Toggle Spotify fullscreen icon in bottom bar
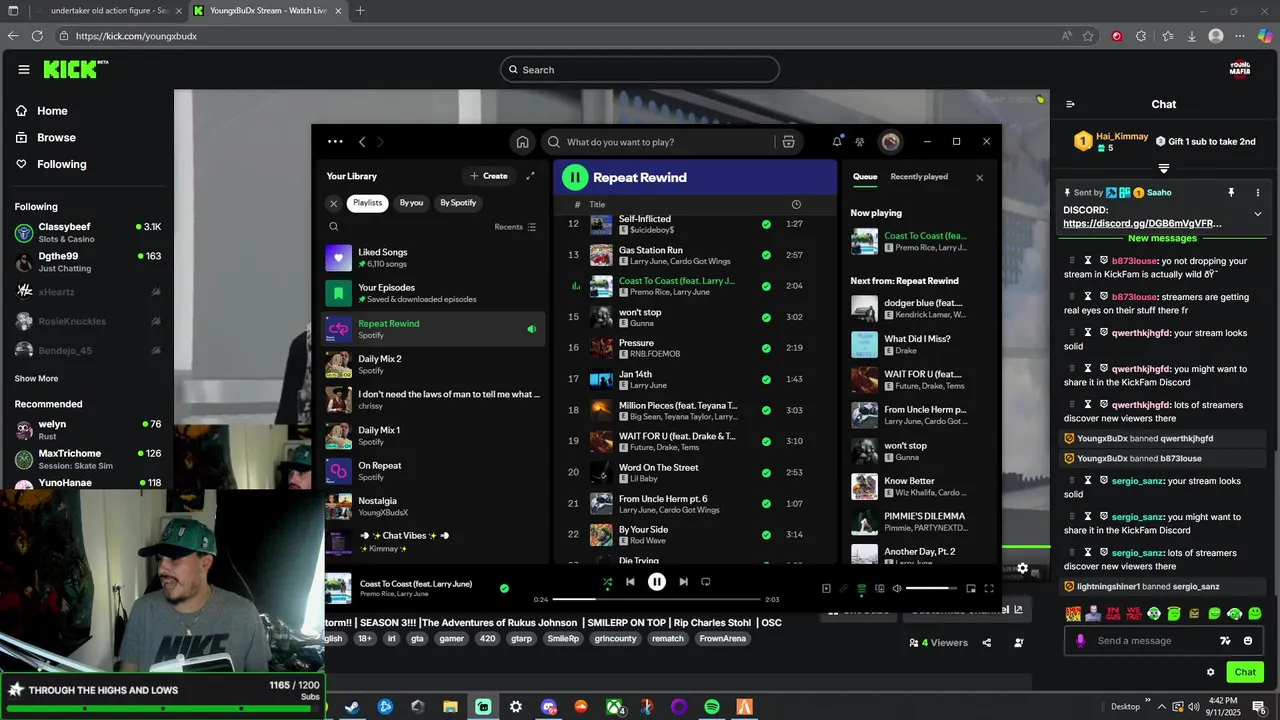The height and width of the screenshot is (720, 1280). tap(989, 589)
